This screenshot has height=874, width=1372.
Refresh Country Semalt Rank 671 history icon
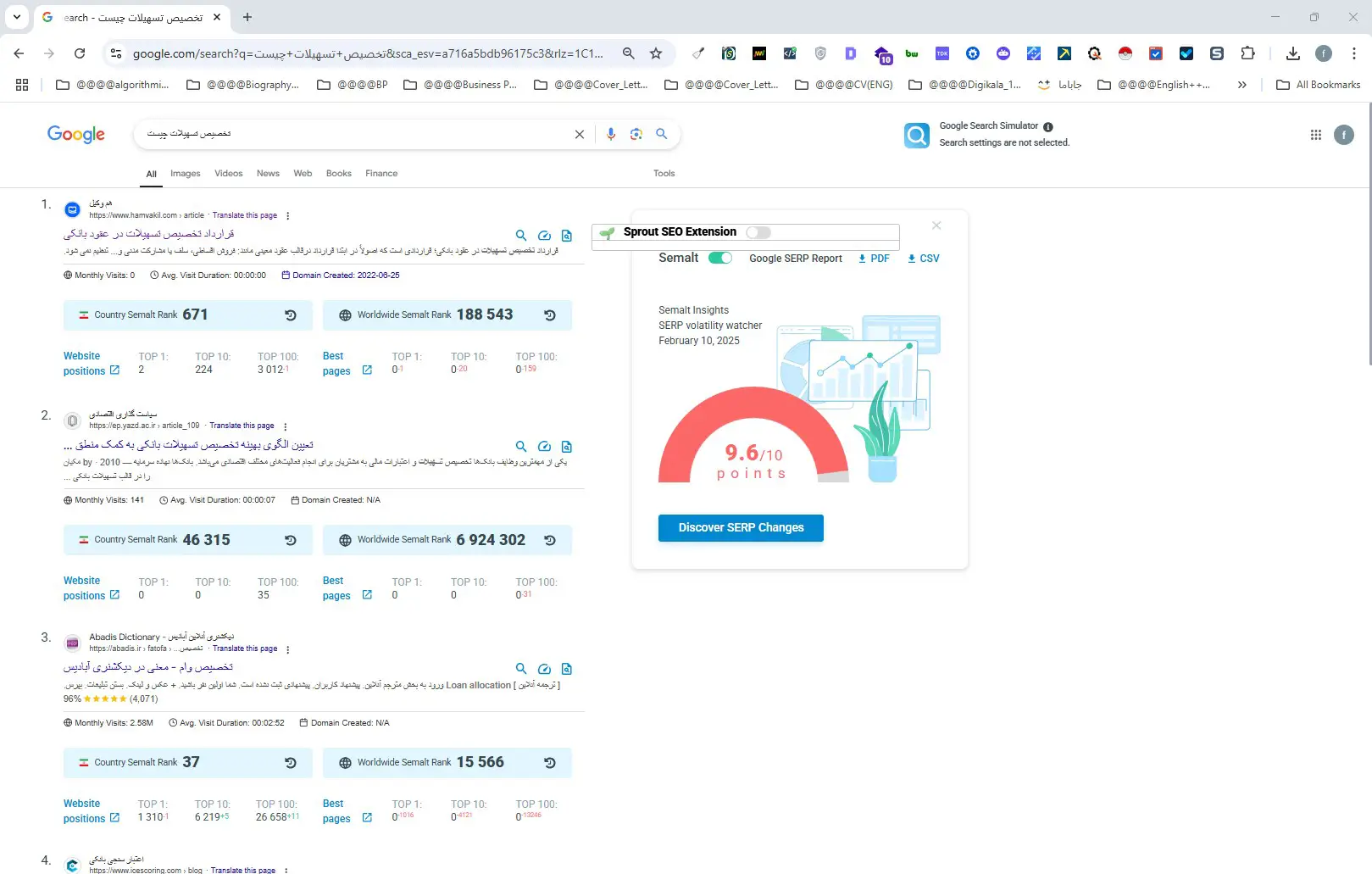[291, 315]
